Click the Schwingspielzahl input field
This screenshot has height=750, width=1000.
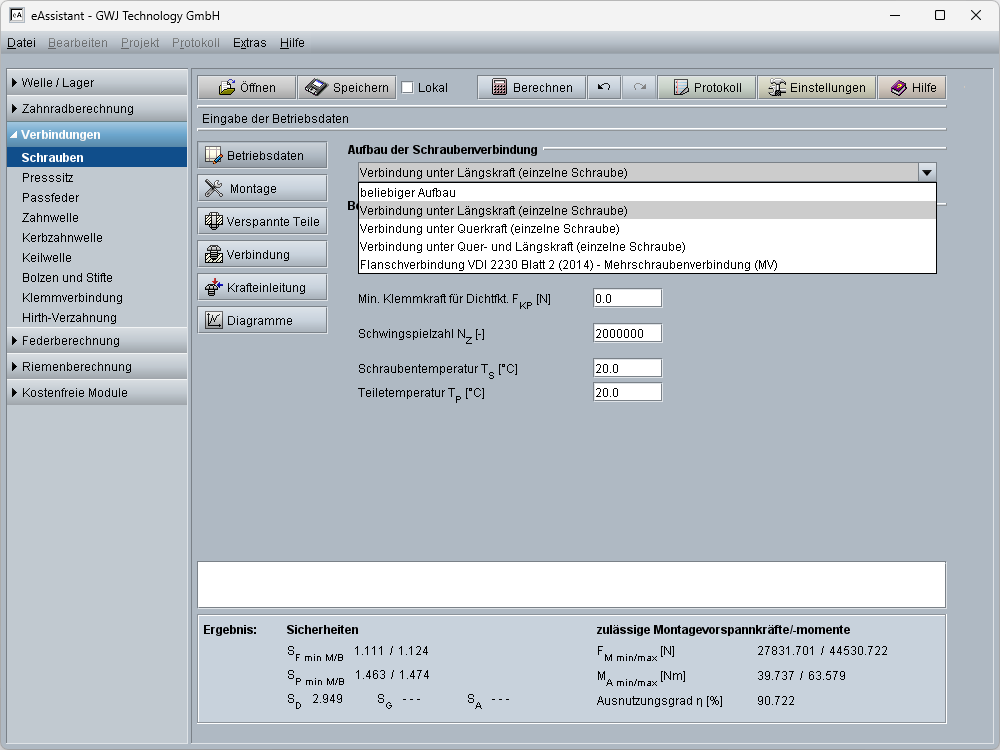coord(627,333)
